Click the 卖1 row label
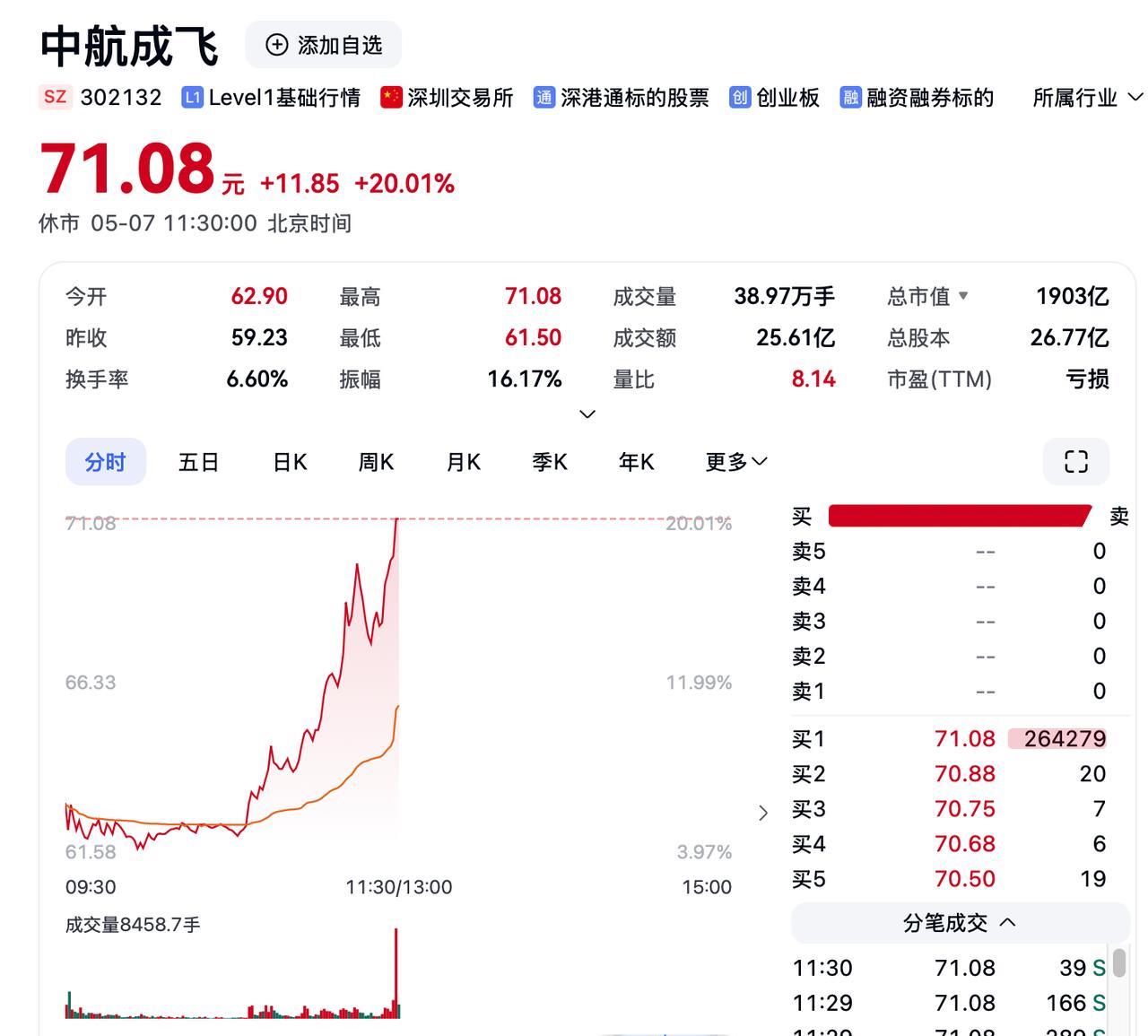Screen dimensions: 1148x1036 tap(808, 691)
